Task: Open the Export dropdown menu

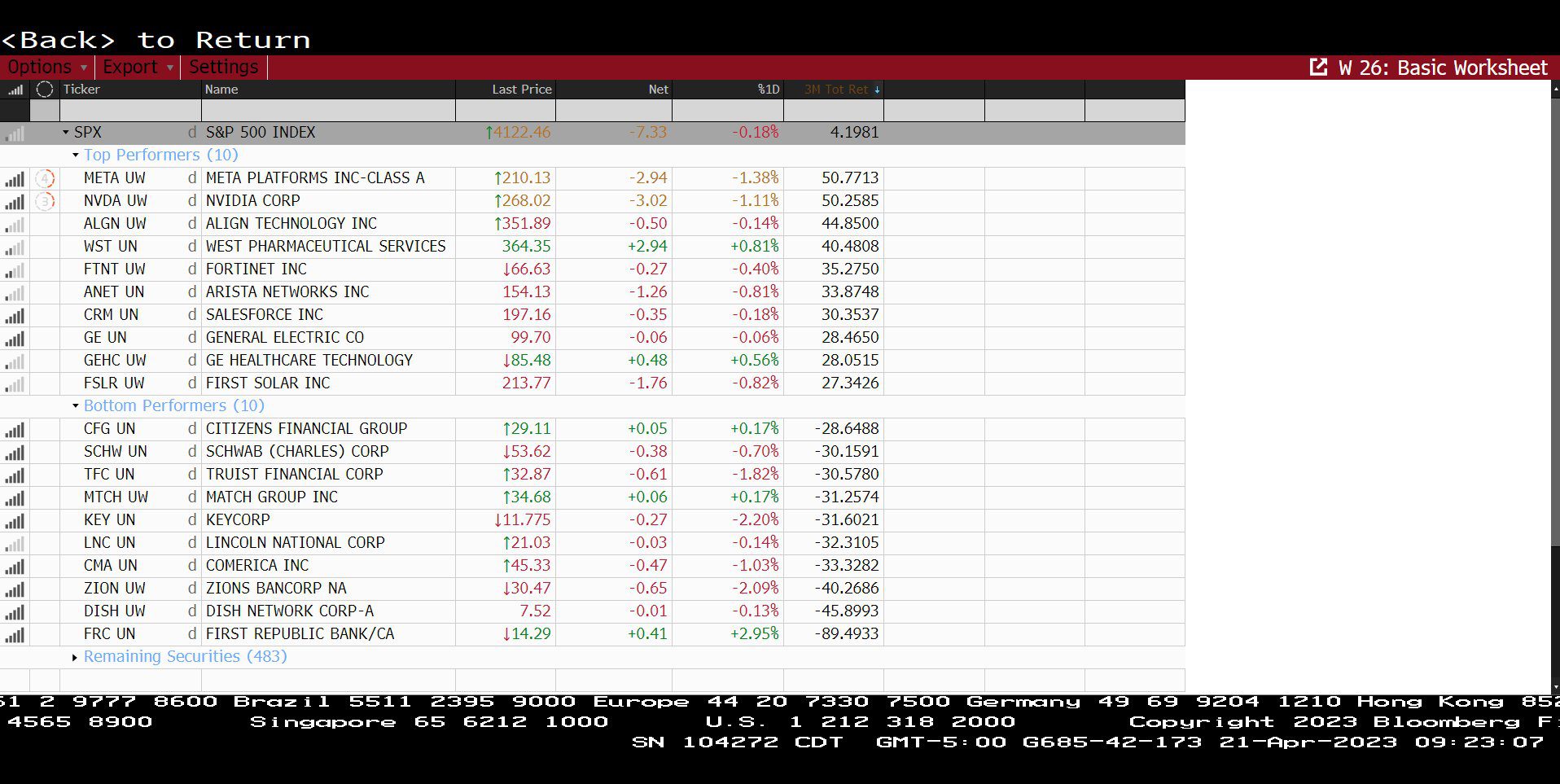Action: point(138,67)
